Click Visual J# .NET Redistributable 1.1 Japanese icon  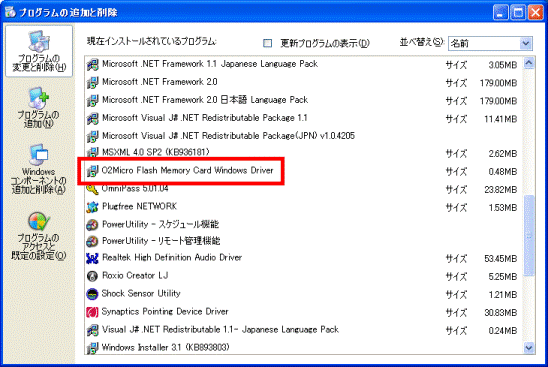(x=92, y=330)
